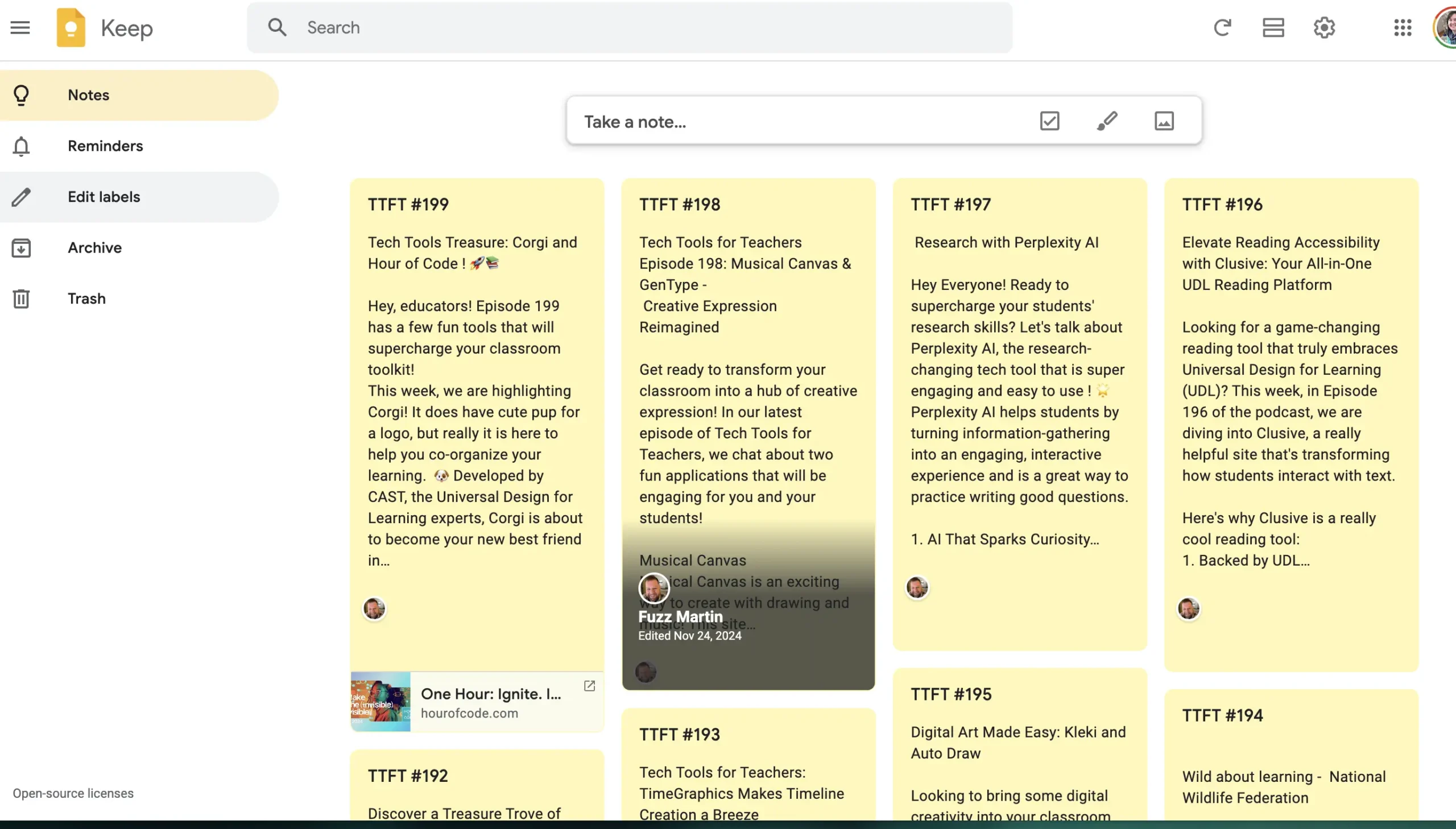
Task: Open the TTFT #192 note title
Action: tap(408, 776)
